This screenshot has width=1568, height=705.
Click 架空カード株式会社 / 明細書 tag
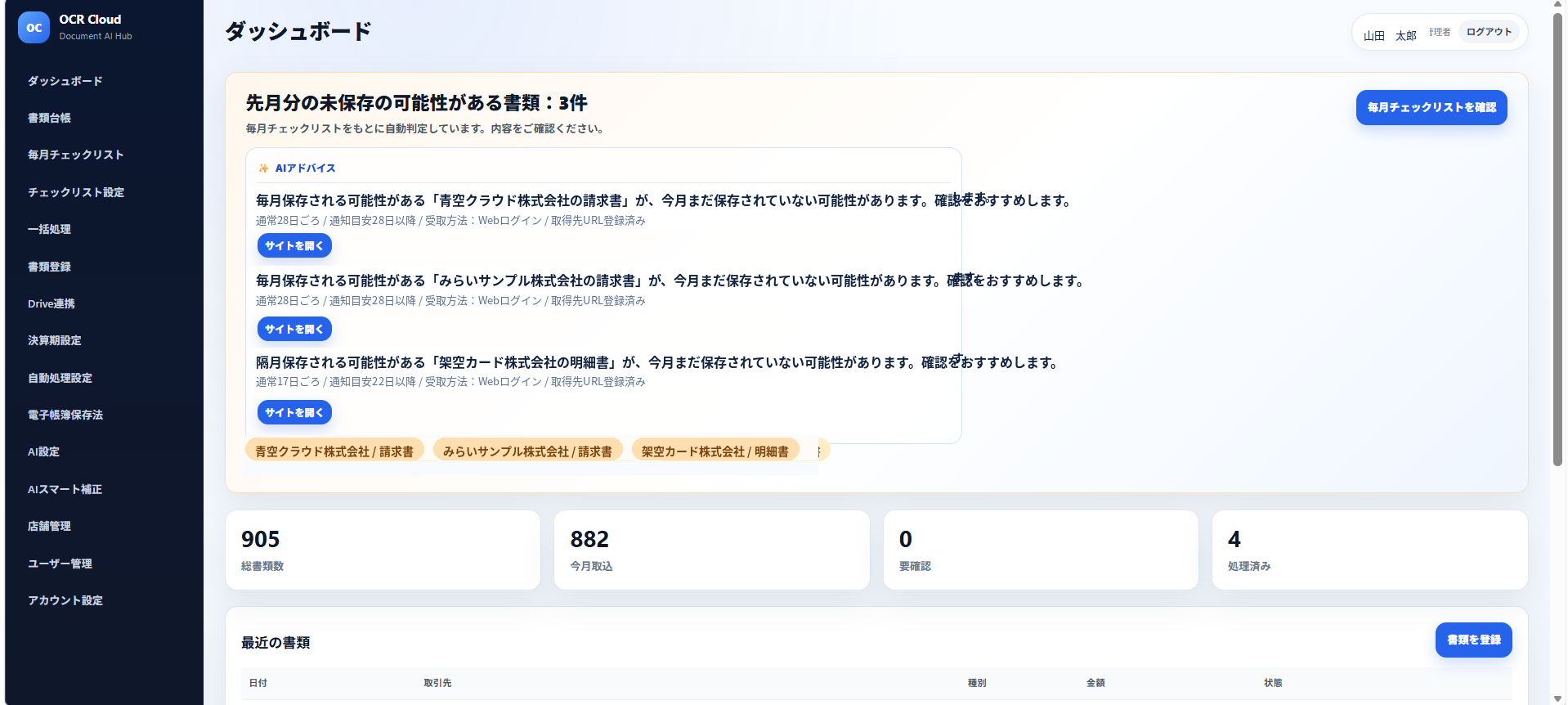pyautogui.click(x=715, y=451)
